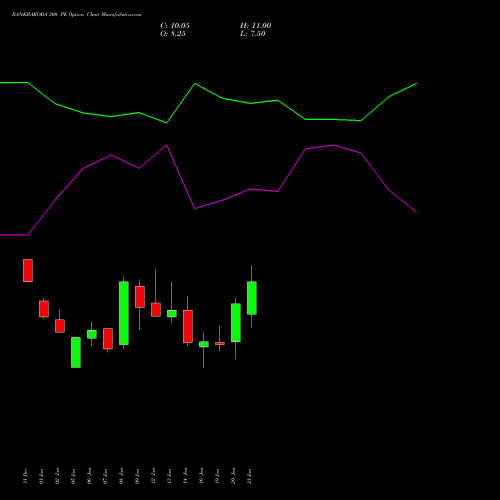Click the 09 Jan date label

(x=138, y=476)
